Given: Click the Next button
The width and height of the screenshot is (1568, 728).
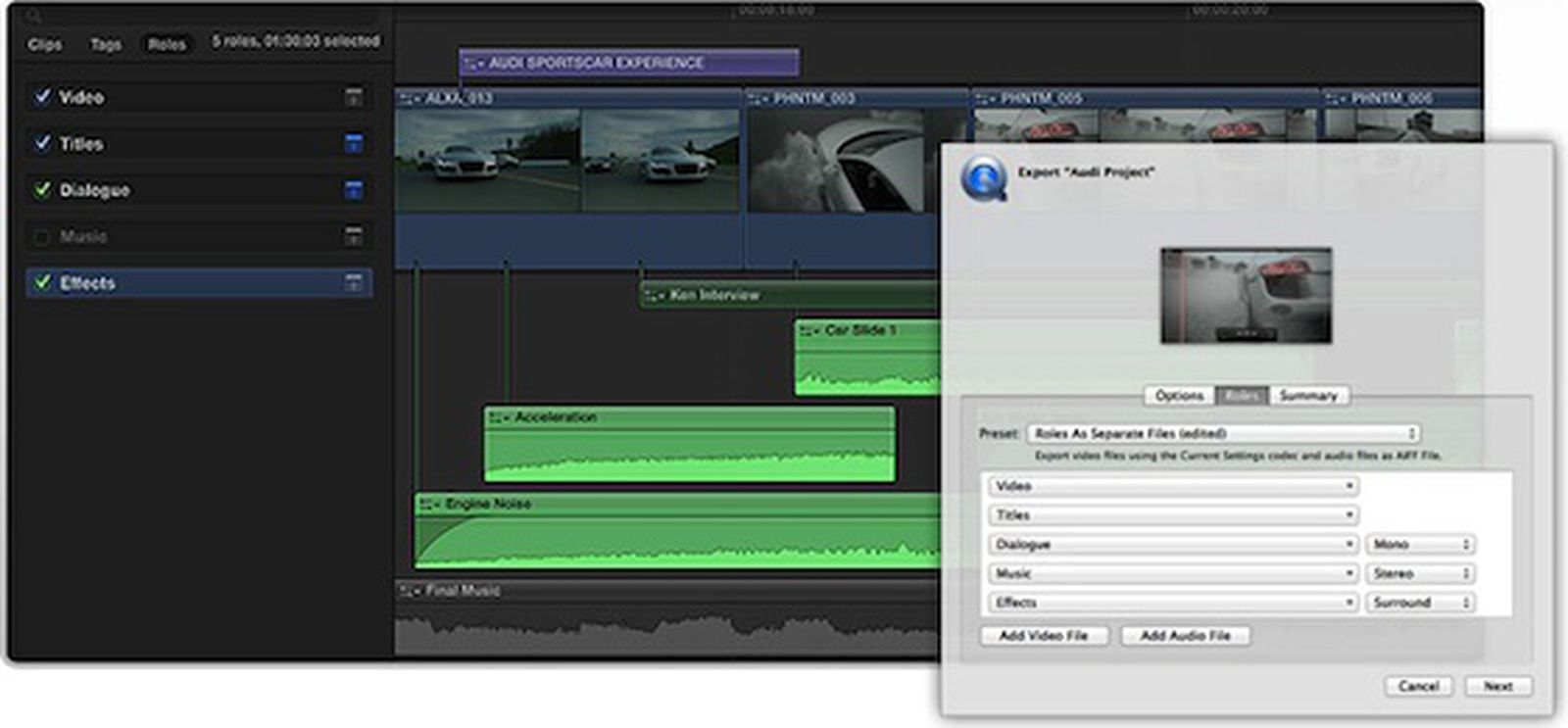Looking at the screenshot, I should tap(1498, 686).
